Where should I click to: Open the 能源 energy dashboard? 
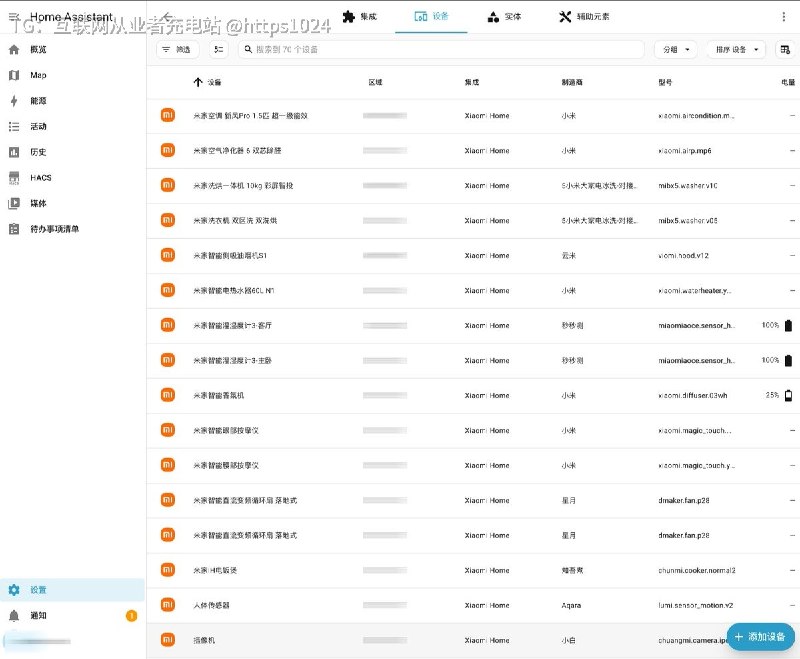(x=72, y=100)
